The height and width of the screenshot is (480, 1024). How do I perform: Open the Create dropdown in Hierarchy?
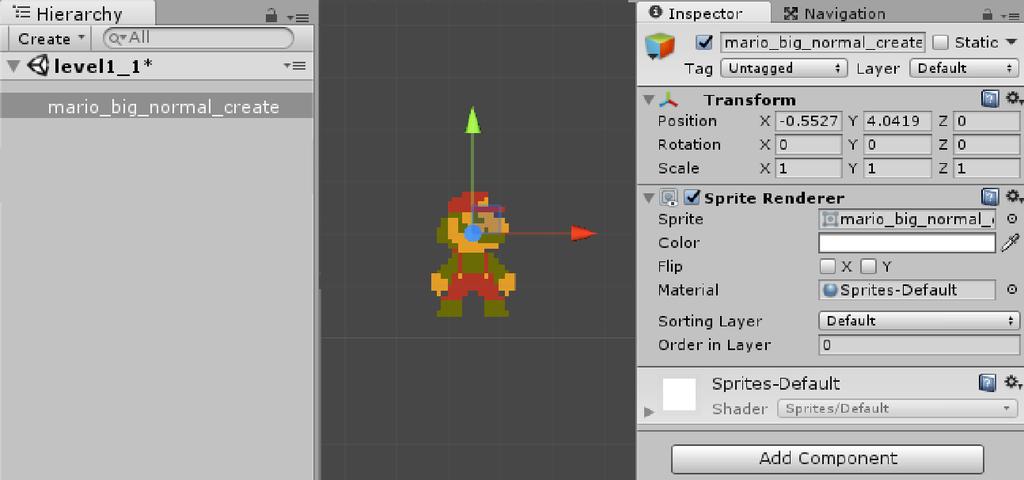(51, 39)
